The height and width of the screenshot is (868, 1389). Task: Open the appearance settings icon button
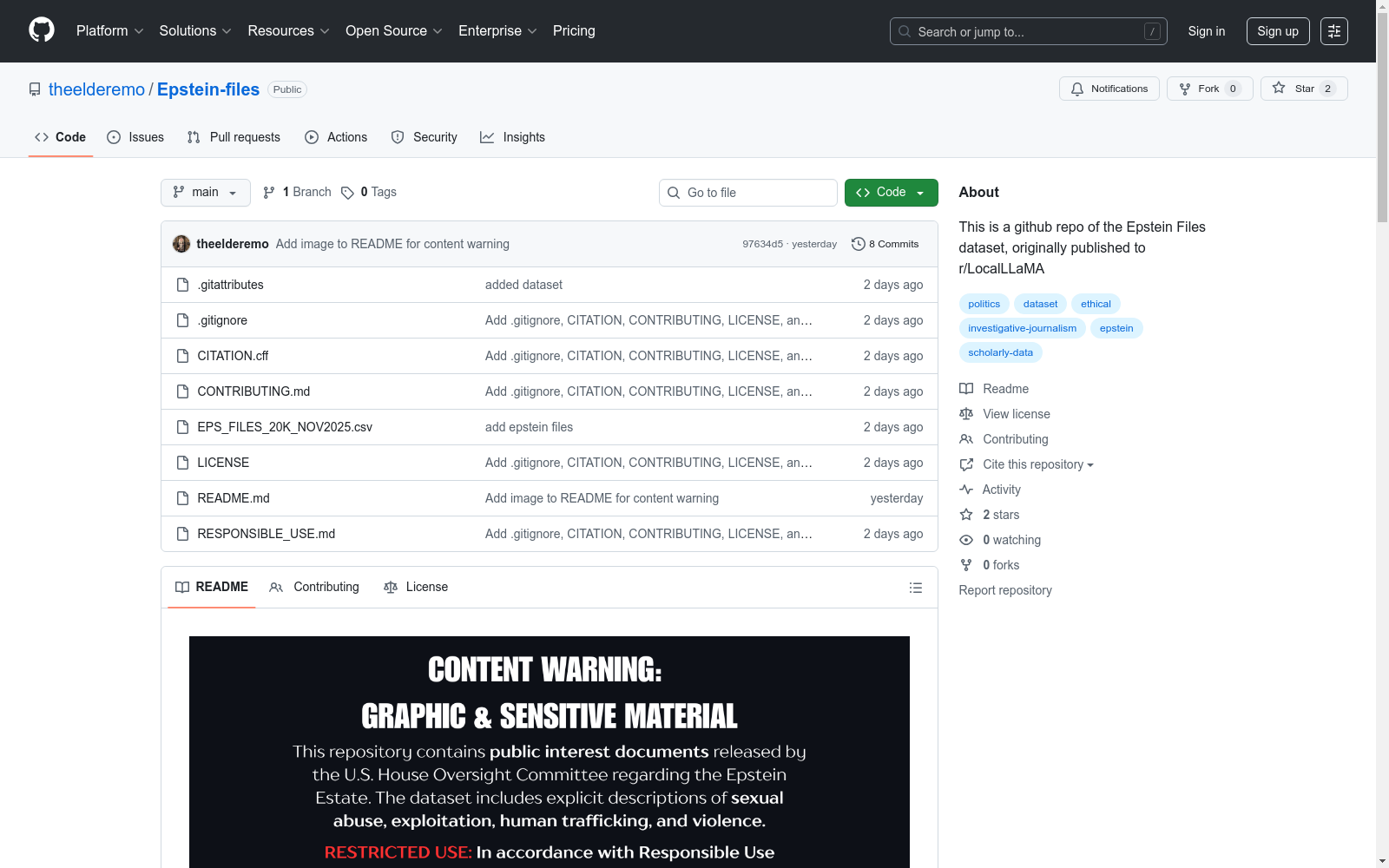point(1334,31)
